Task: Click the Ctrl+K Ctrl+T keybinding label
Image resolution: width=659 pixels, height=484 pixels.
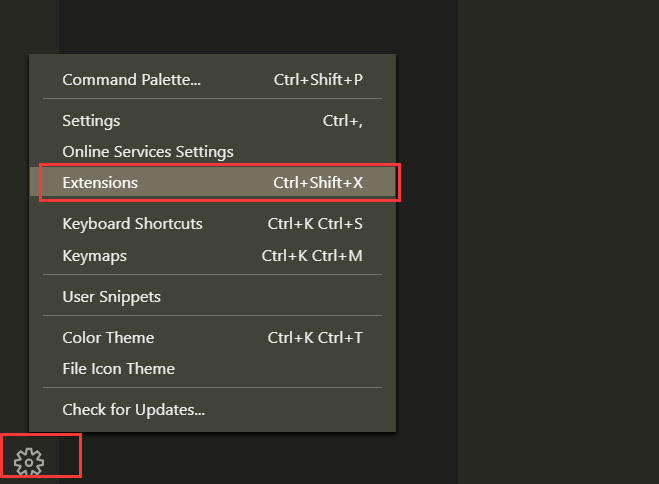Action: (x=315, y=338)
